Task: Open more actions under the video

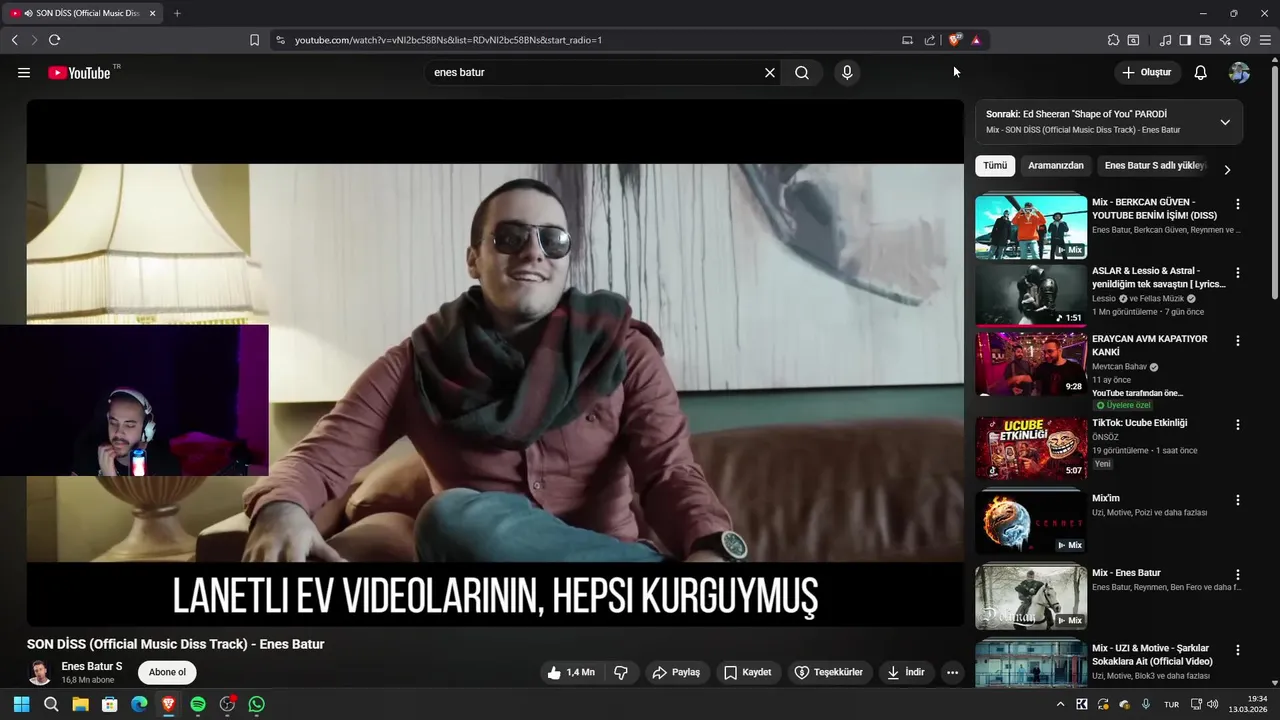Action: coord(952,673)
